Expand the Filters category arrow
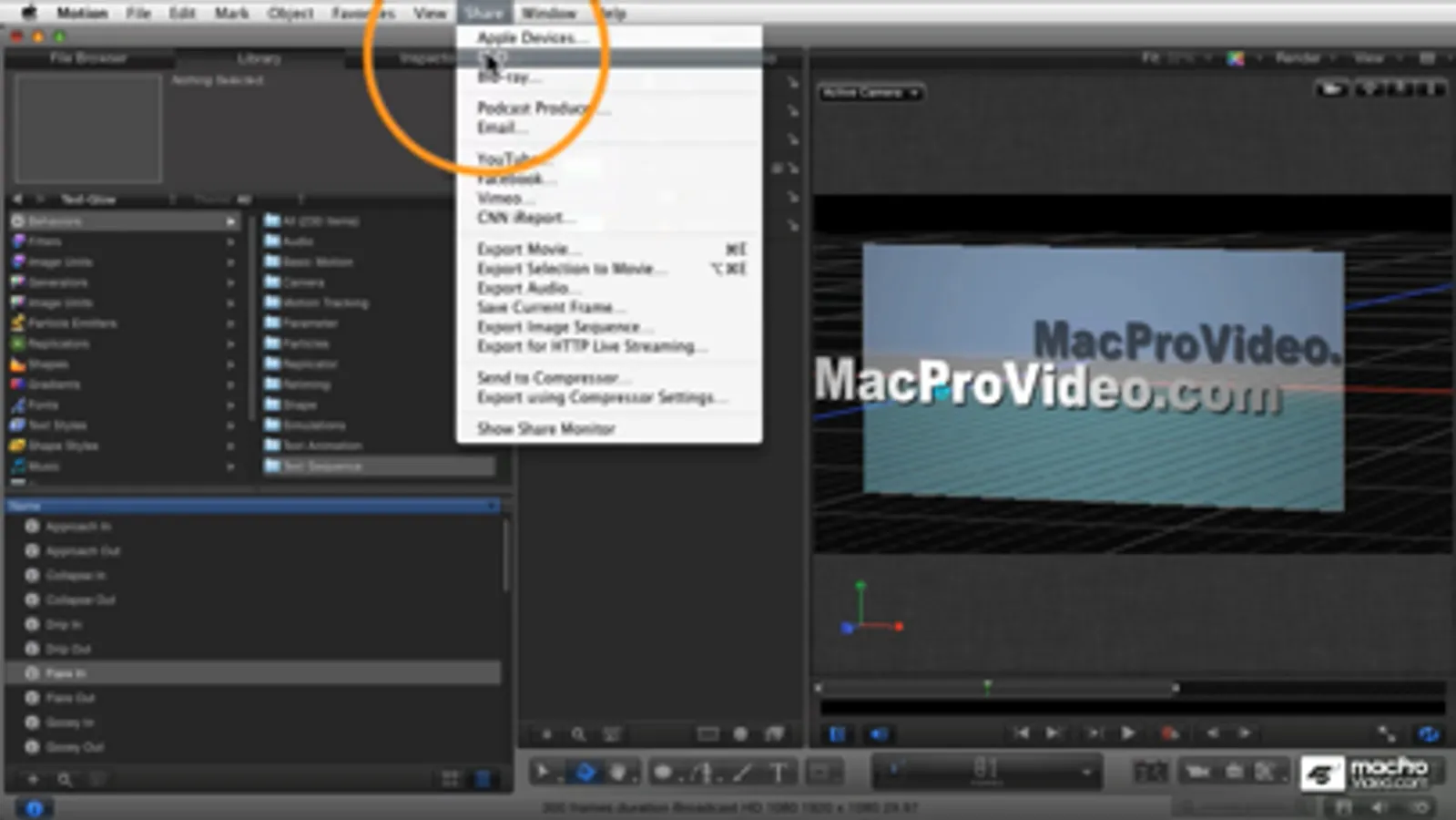1456x820 pixels. (229, 241)
